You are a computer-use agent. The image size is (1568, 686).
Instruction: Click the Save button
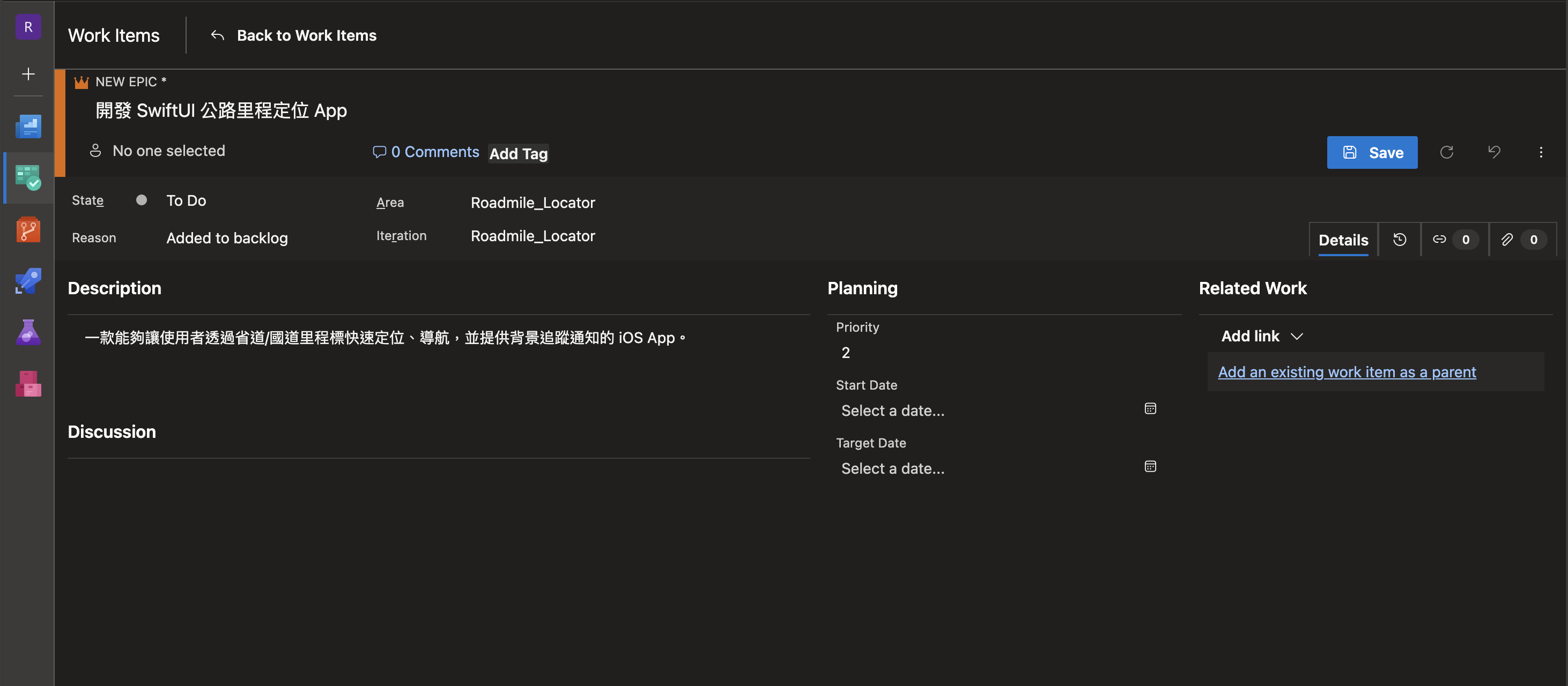[1372, 152]
